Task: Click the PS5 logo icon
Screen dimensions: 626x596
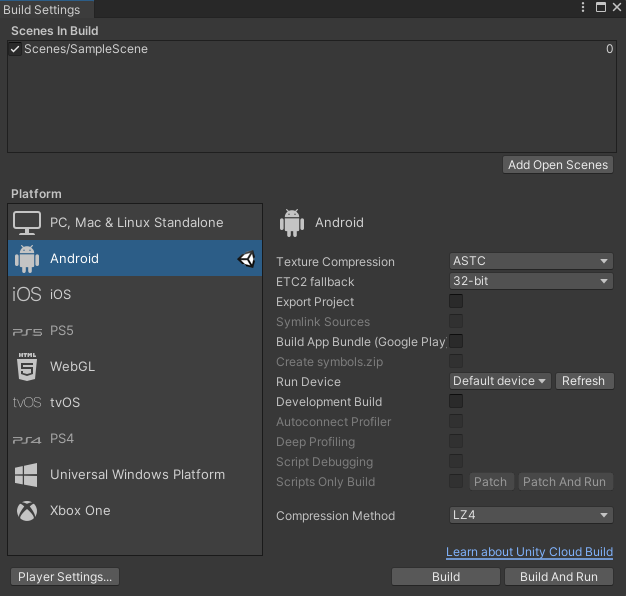Action: pyautogui.click(x=27, y=331)
